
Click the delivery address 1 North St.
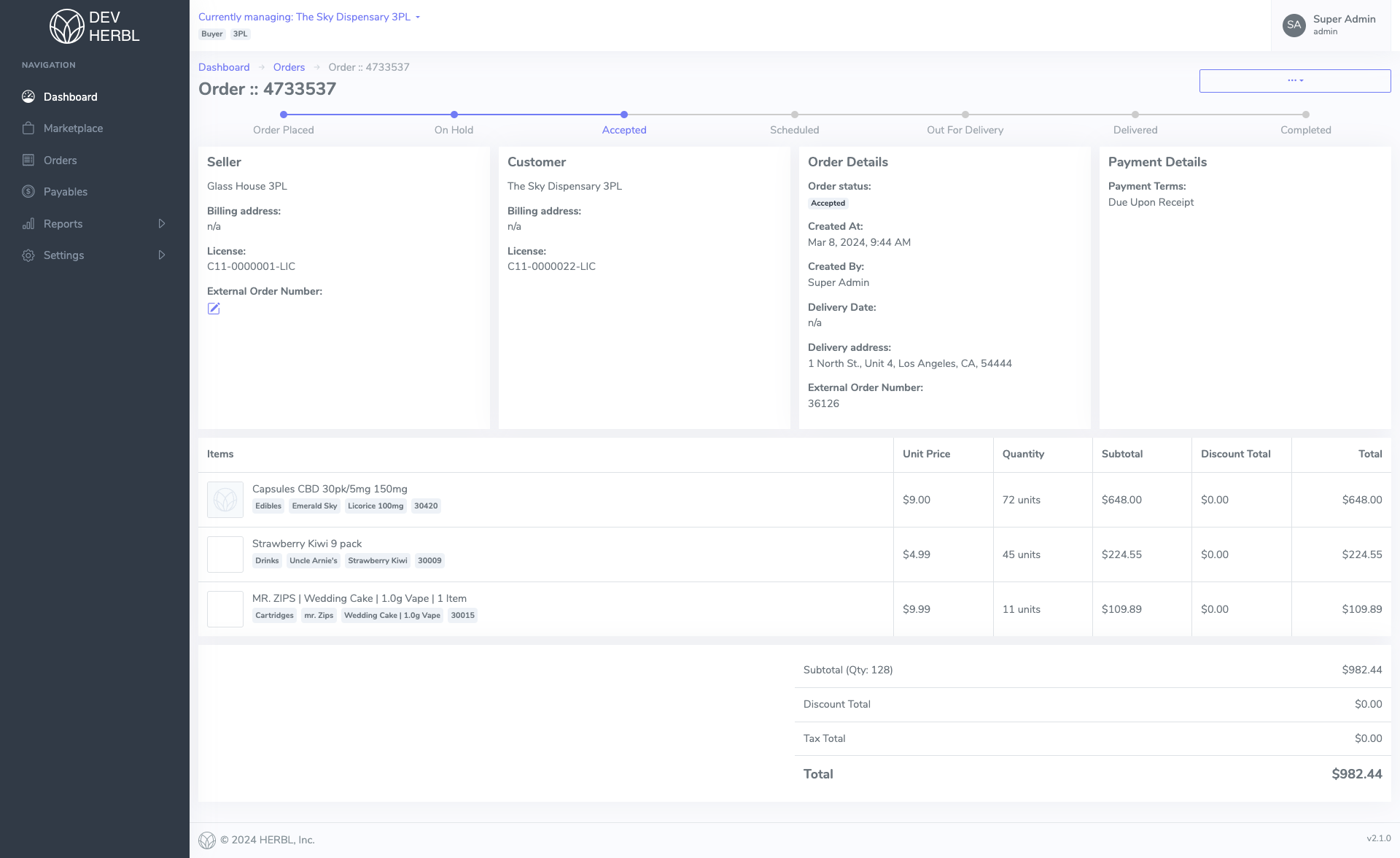pos(910,363)
